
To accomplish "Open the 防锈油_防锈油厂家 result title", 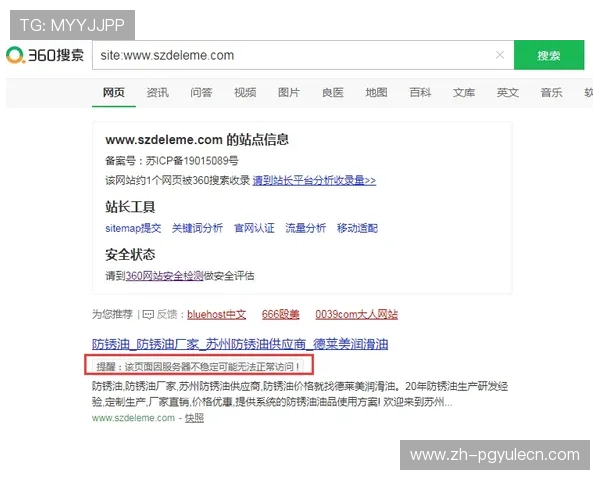I will 240,344.
